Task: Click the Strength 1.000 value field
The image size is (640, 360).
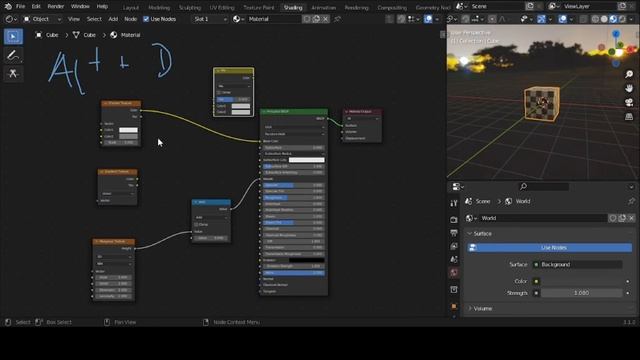Action: click(x=581, y=293)
